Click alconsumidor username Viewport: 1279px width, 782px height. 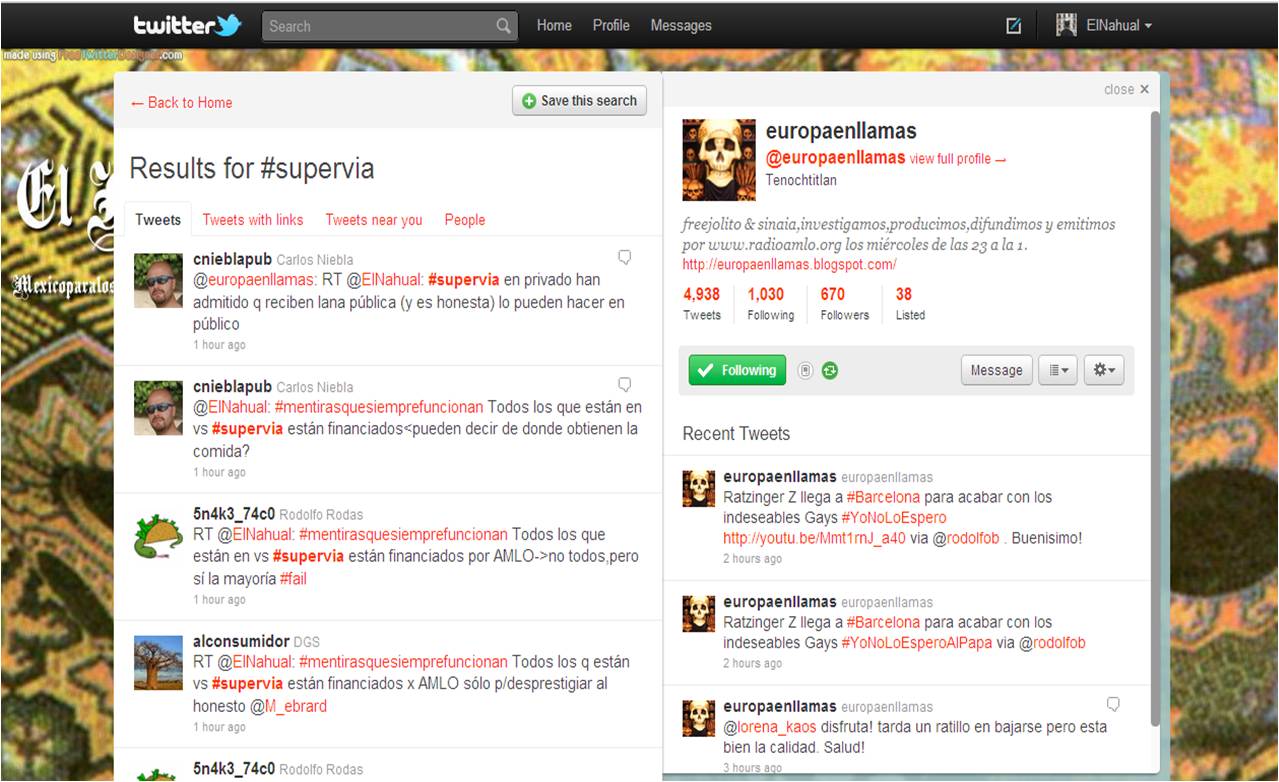241,641
